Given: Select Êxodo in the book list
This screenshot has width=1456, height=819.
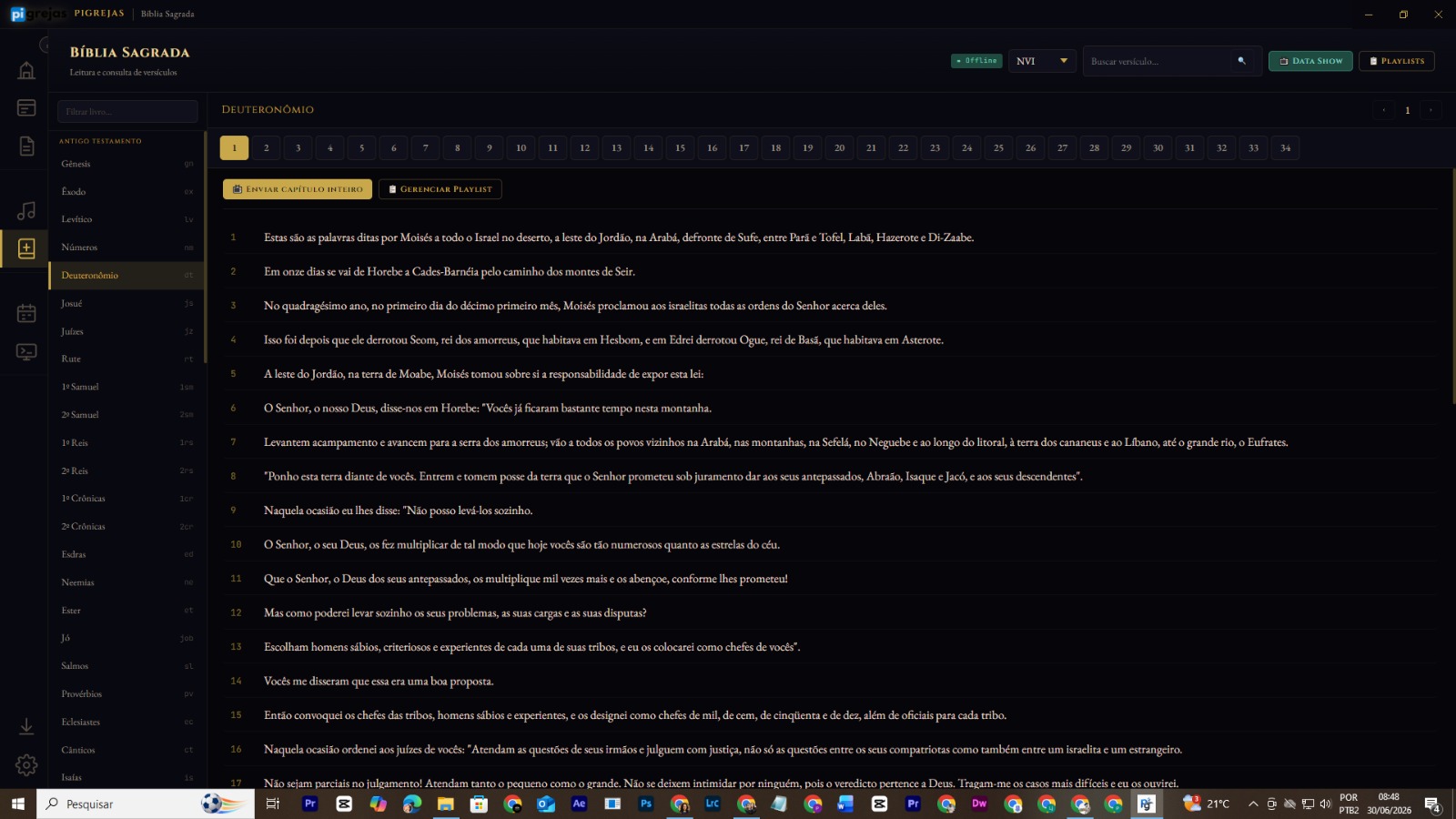Looking at the screenshot, I should point(126,192).
